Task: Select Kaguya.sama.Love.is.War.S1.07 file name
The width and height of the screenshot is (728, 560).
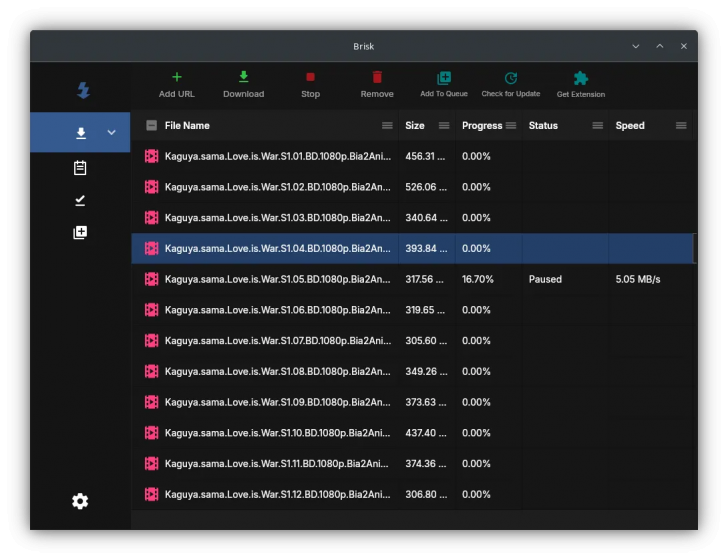Action: coord(278,341)
